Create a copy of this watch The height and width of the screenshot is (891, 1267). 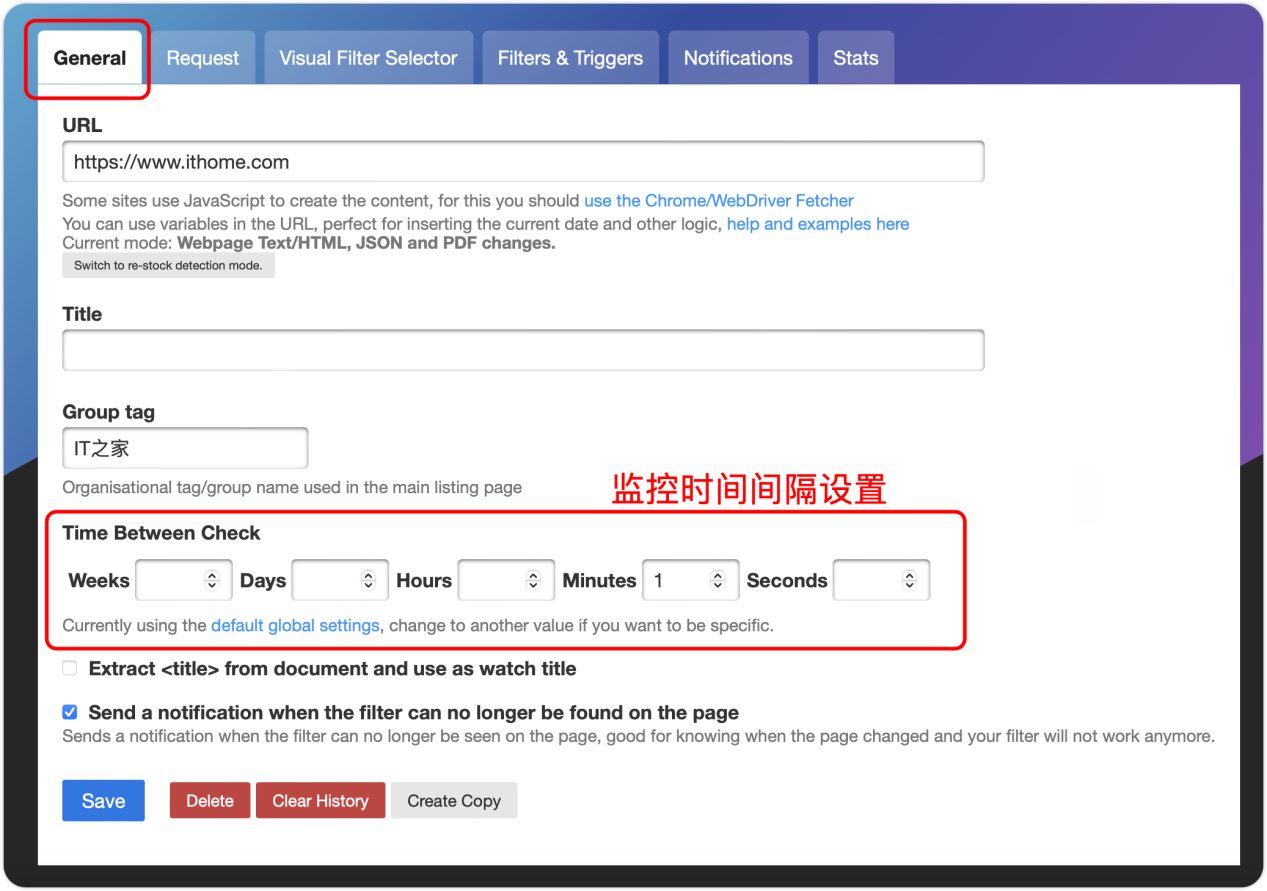tap(453, 800)
